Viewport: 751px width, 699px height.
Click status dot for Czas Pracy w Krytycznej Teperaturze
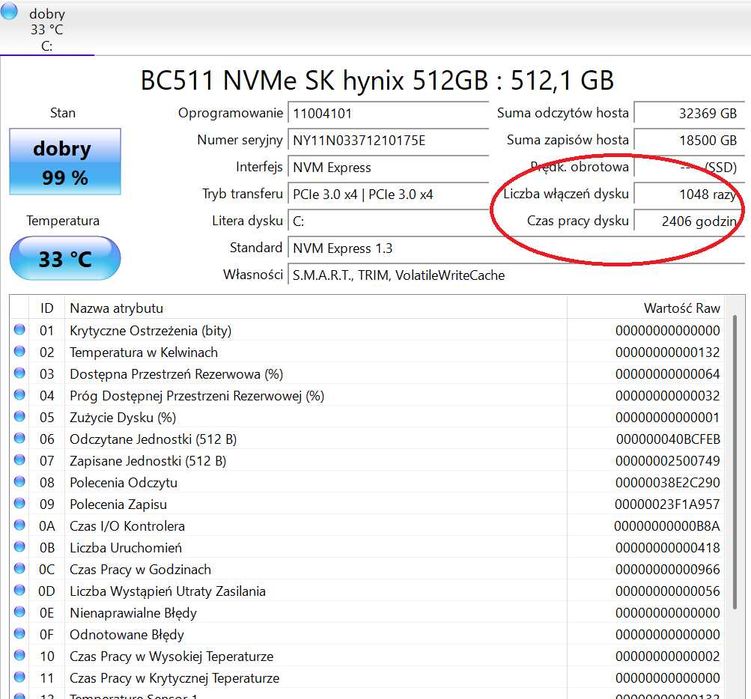click(x=20, y=677)
